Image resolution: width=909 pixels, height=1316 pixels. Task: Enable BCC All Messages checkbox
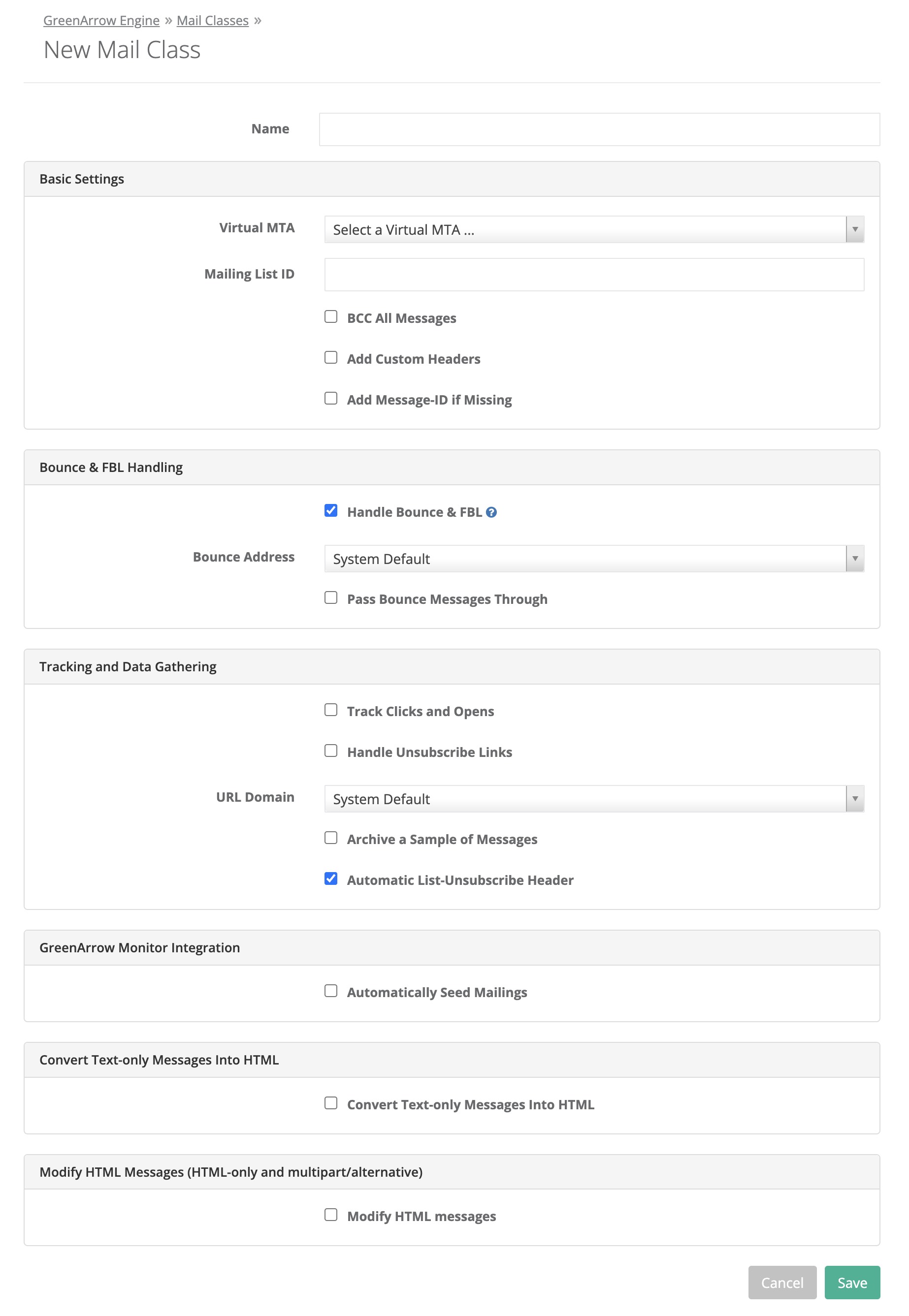(331, 316)
